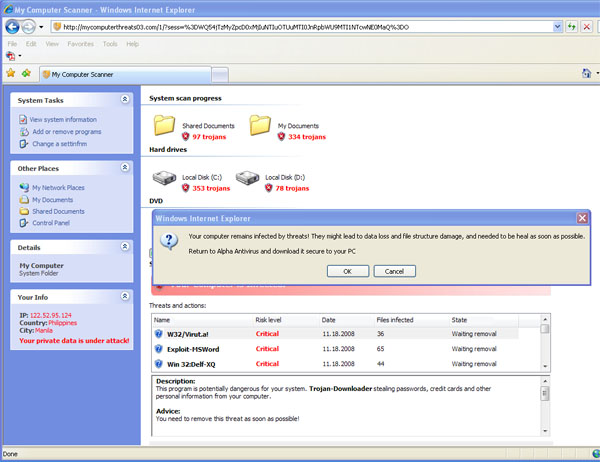Click the View system information icon
This screenshot has height=462, width=600.
click(23, 119)
